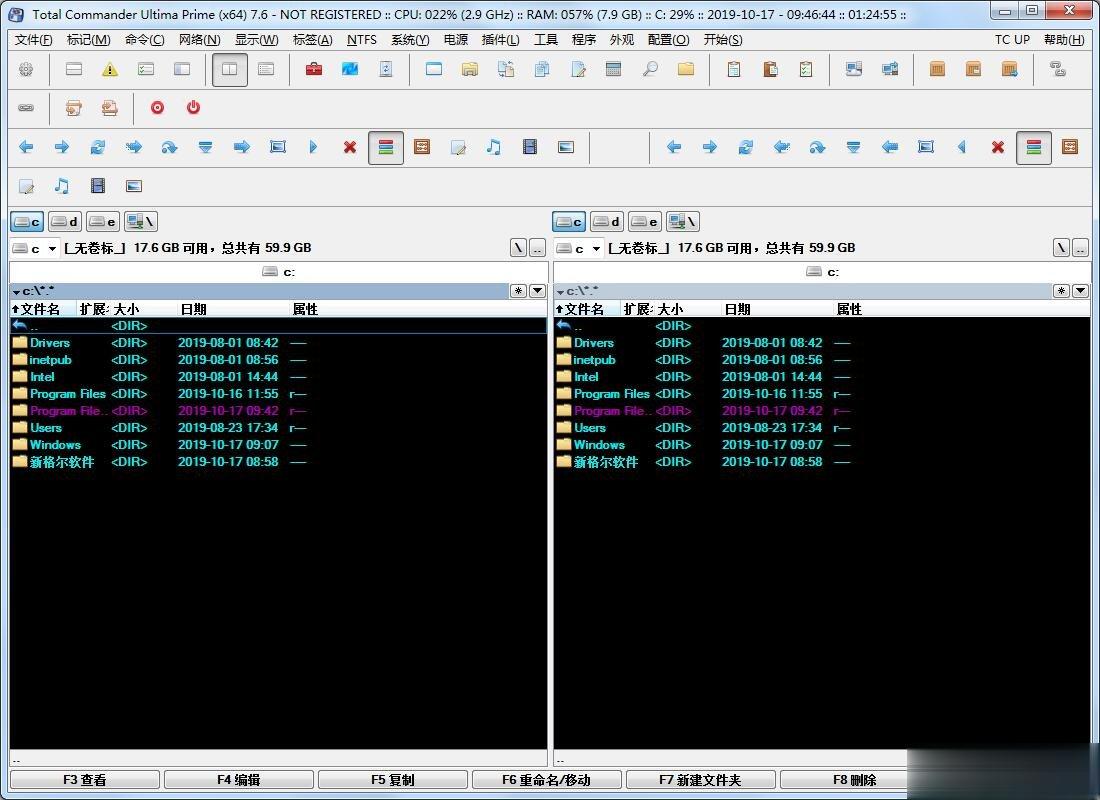Click the red target record icon
The height and width of the screenshot is (800, 1100).
coord(157,108)
